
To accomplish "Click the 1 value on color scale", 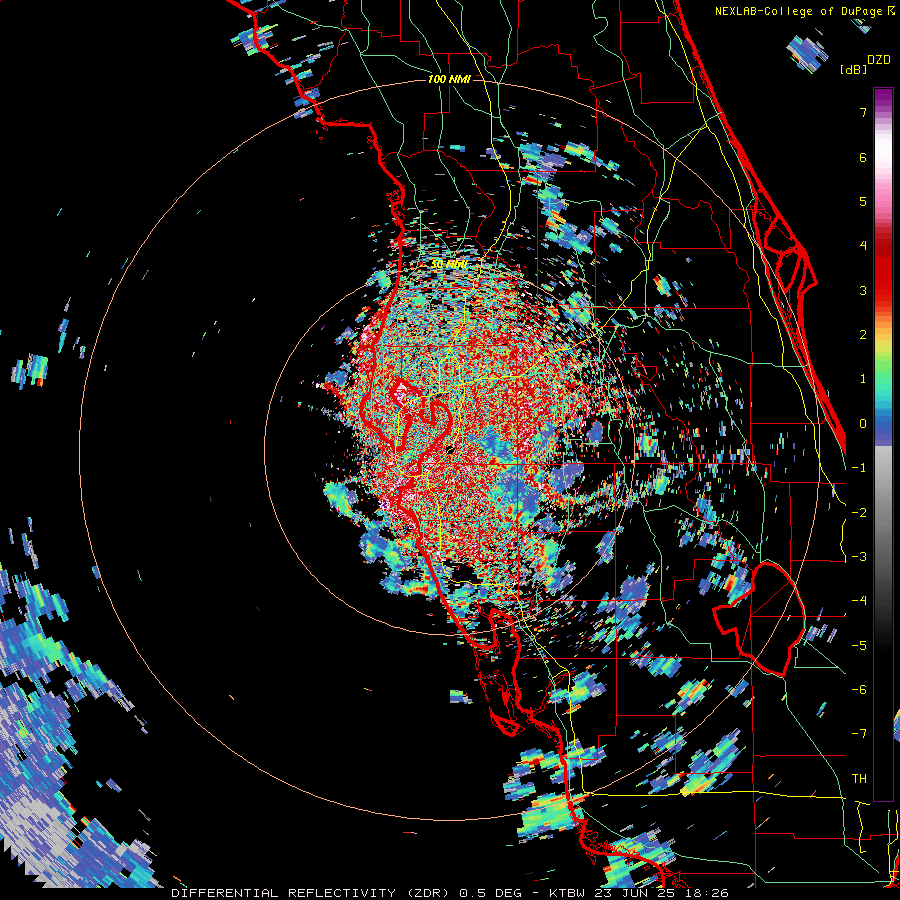I will [863, 379].
